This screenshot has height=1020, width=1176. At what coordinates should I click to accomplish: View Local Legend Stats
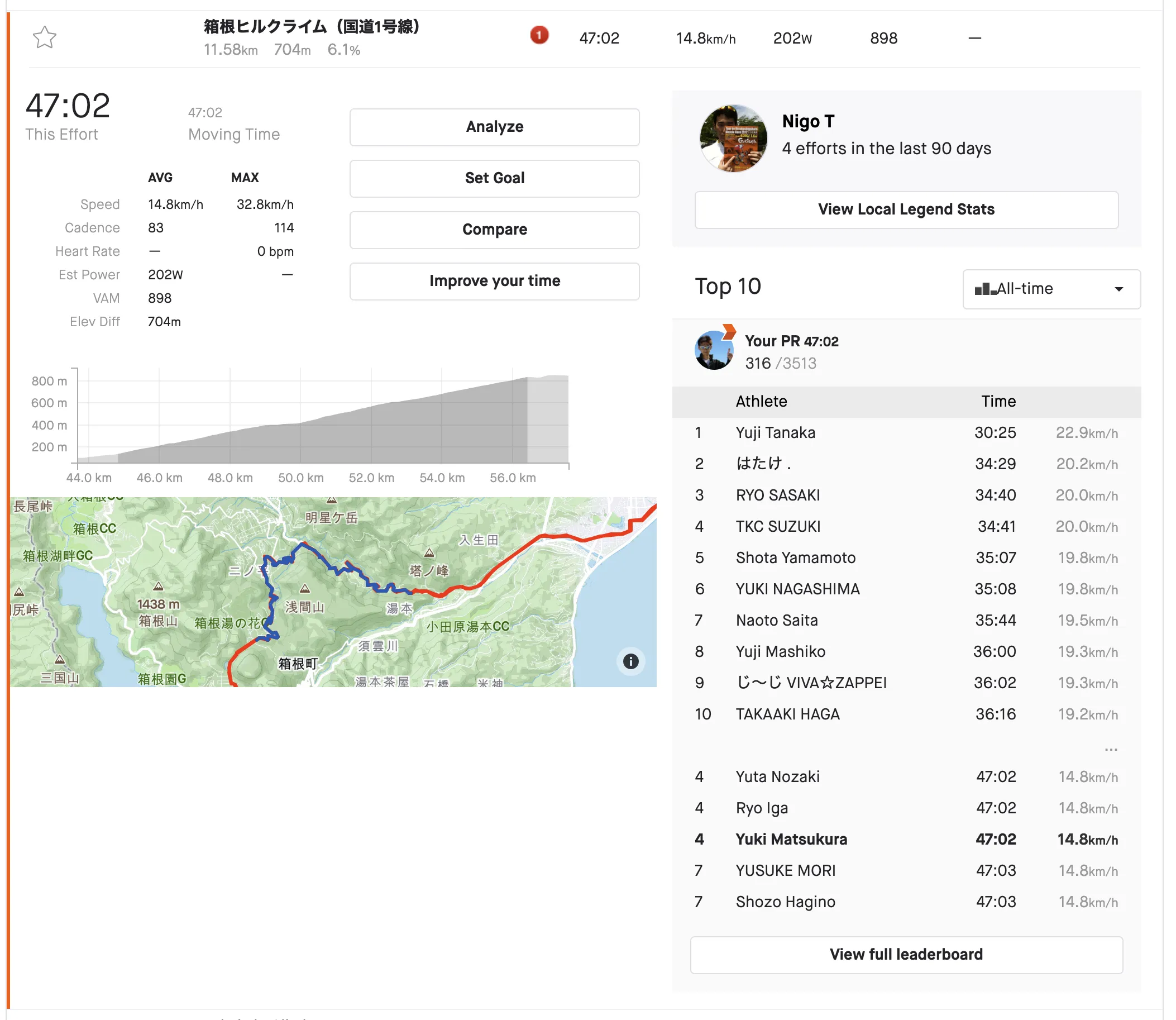(x=905, y=209)
